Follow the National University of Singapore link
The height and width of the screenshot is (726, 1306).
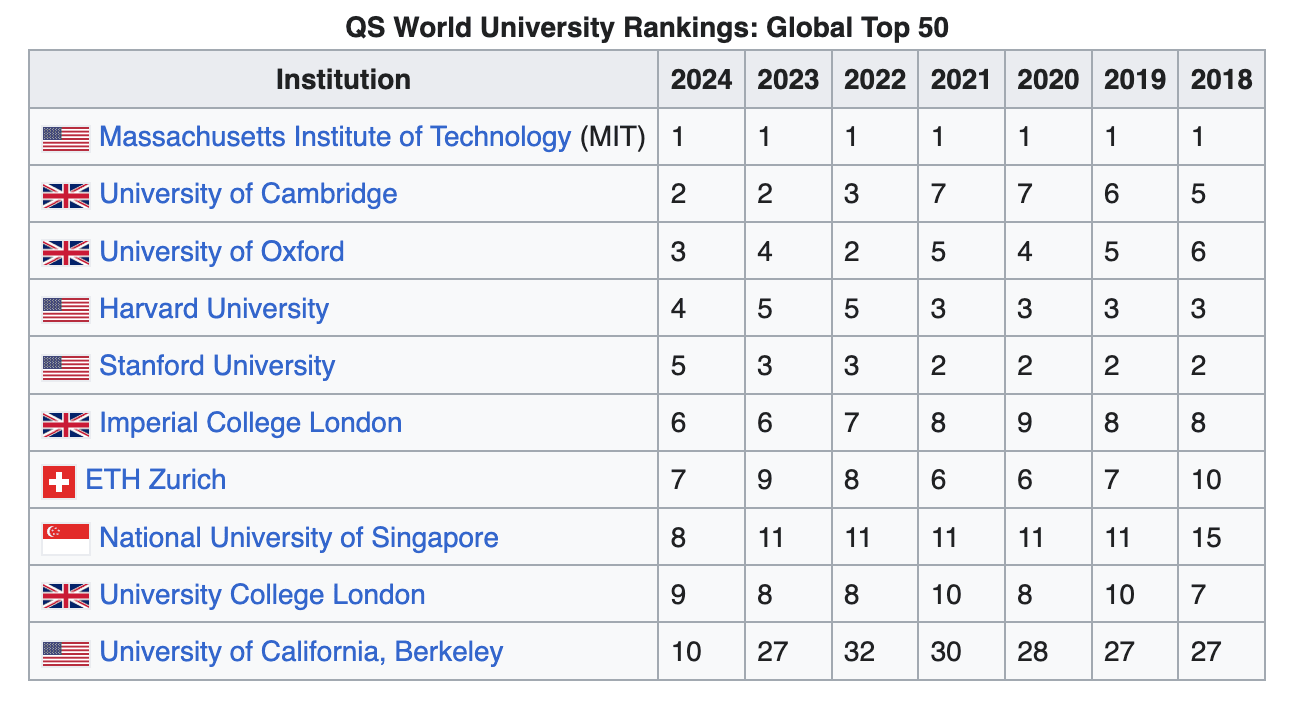pos(298,538)
